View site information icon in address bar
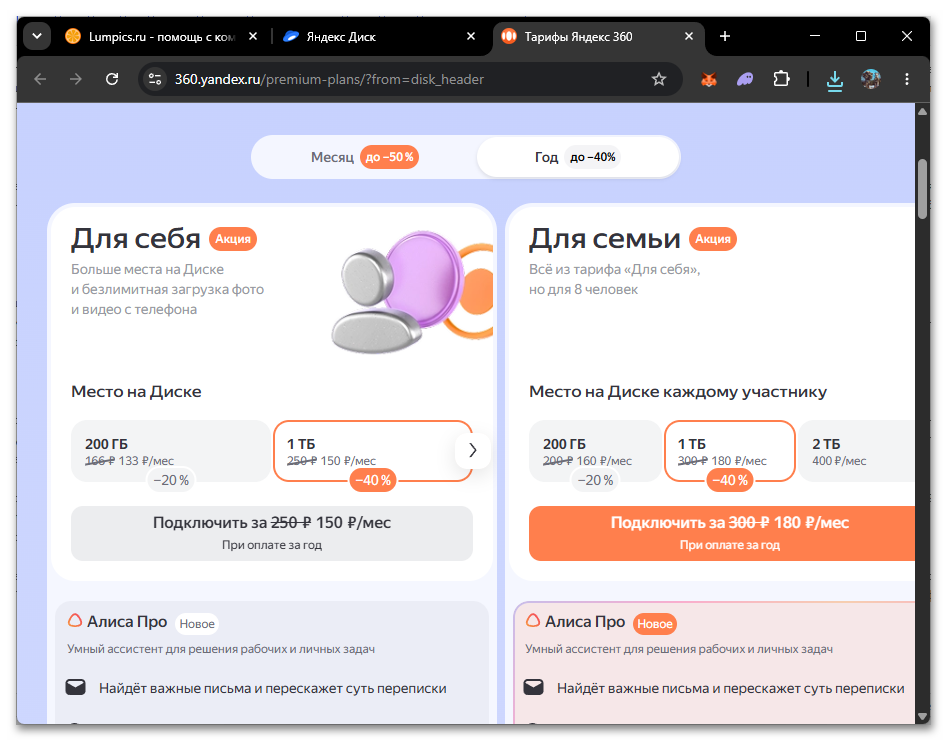947x741 pixels. pos(155,79)
